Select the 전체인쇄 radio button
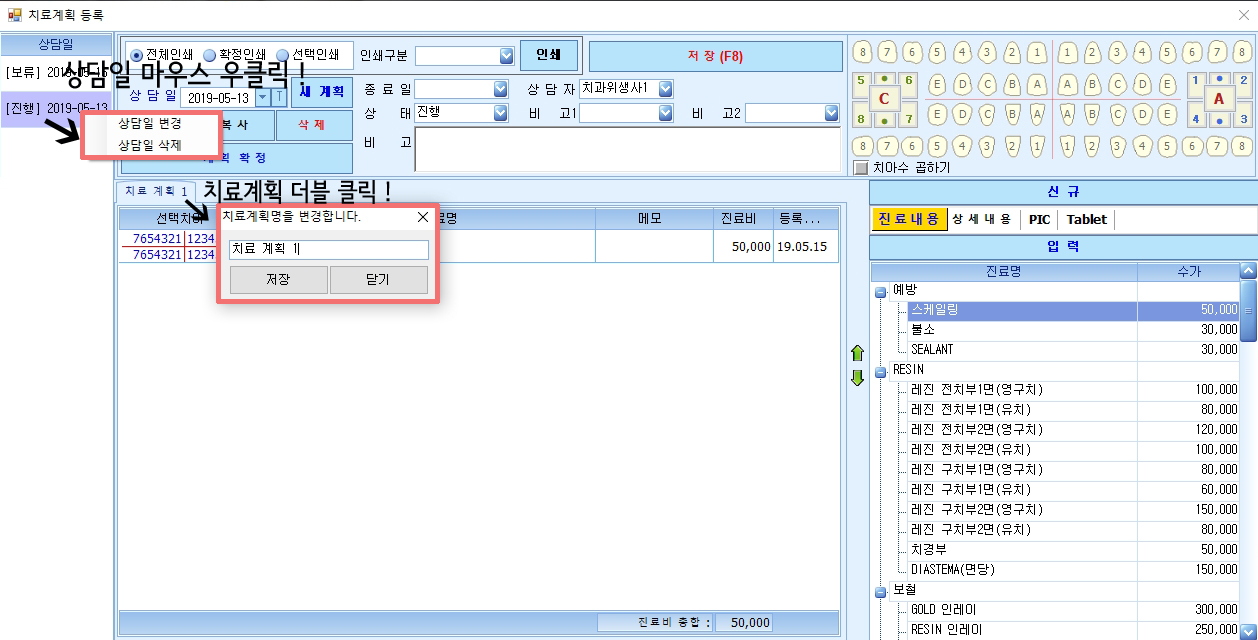 pyautogui.click(x=137, y=55)
